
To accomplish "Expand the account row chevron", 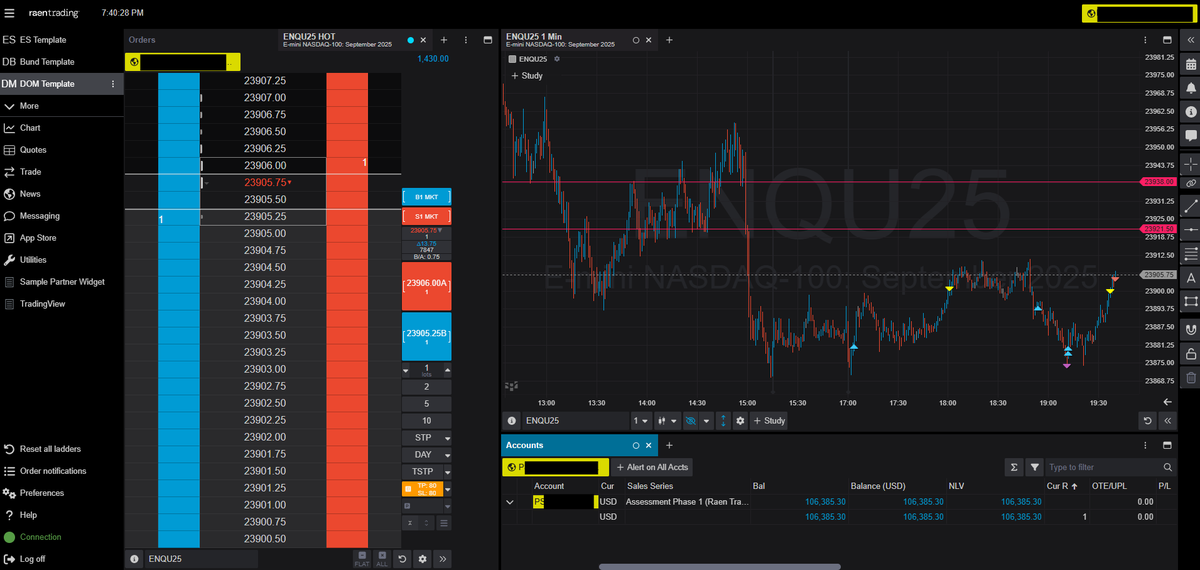I will tap(512, 502).
